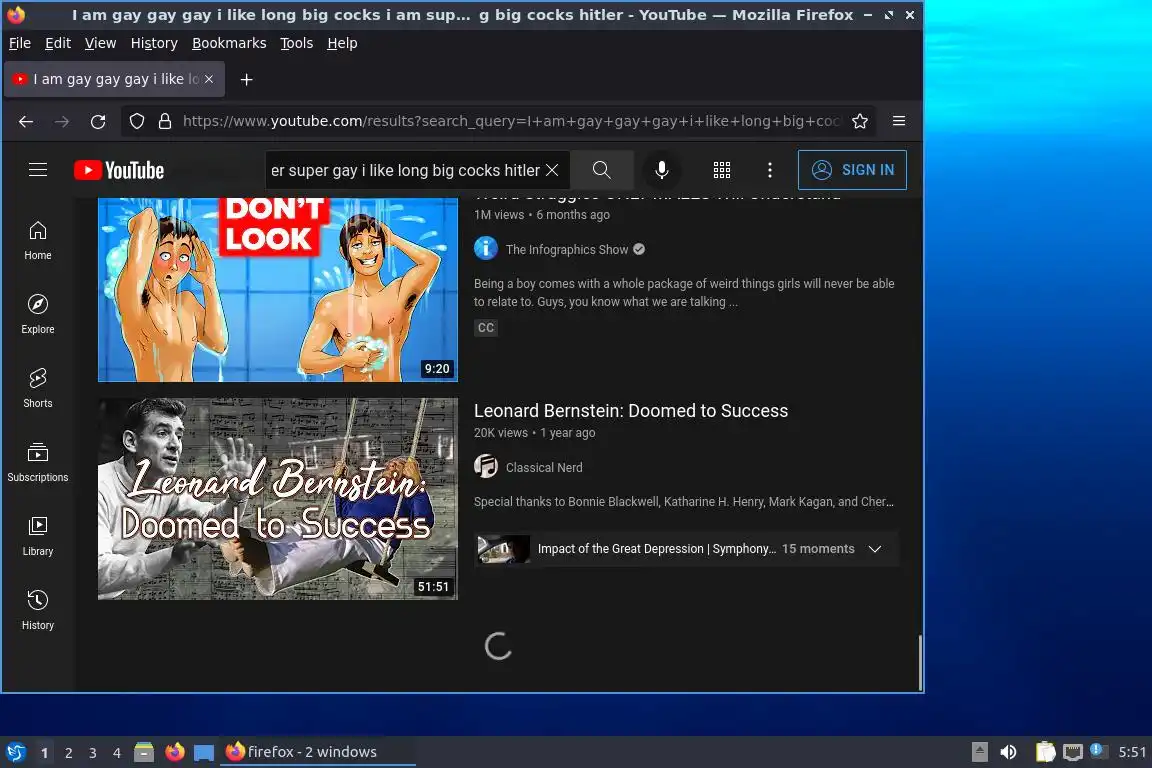The width and height of the screenshot is (1152, 768).
Task: Click the Firefox address bar URL
Action: [x=511, y=121]
